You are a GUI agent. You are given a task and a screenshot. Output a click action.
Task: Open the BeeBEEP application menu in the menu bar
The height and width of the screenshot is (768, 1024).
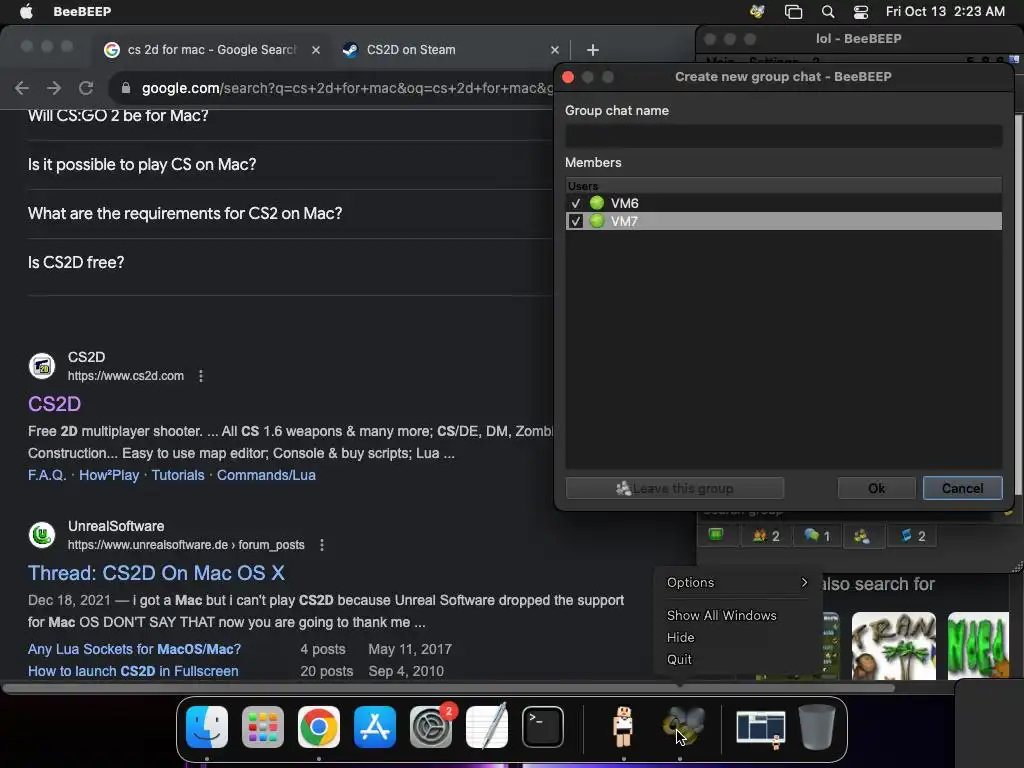pyautogui.click(x=82, y=12)
